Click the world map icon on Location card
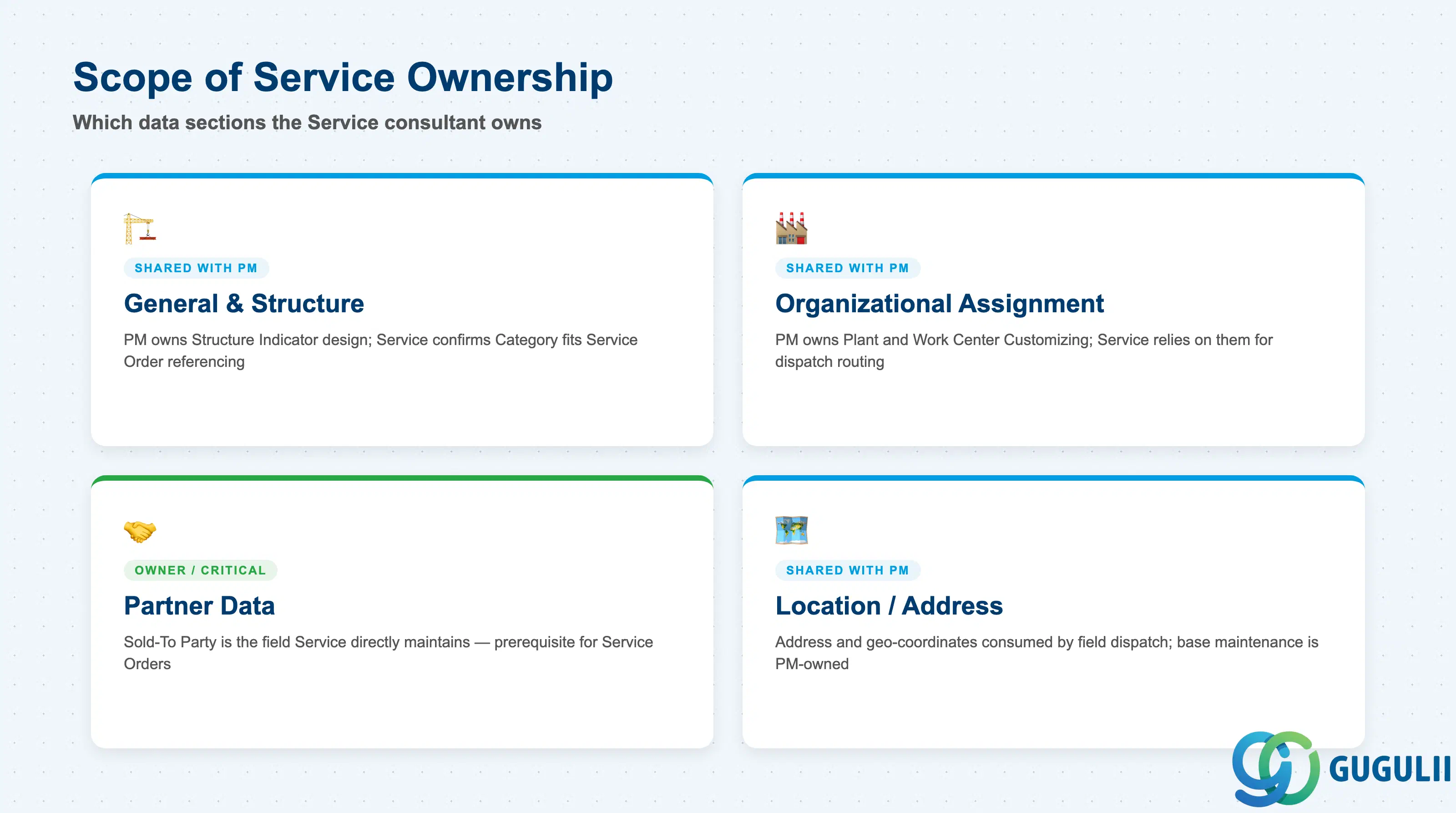Viewport: 1456px width, 813px height. click(x=791, y=530)
